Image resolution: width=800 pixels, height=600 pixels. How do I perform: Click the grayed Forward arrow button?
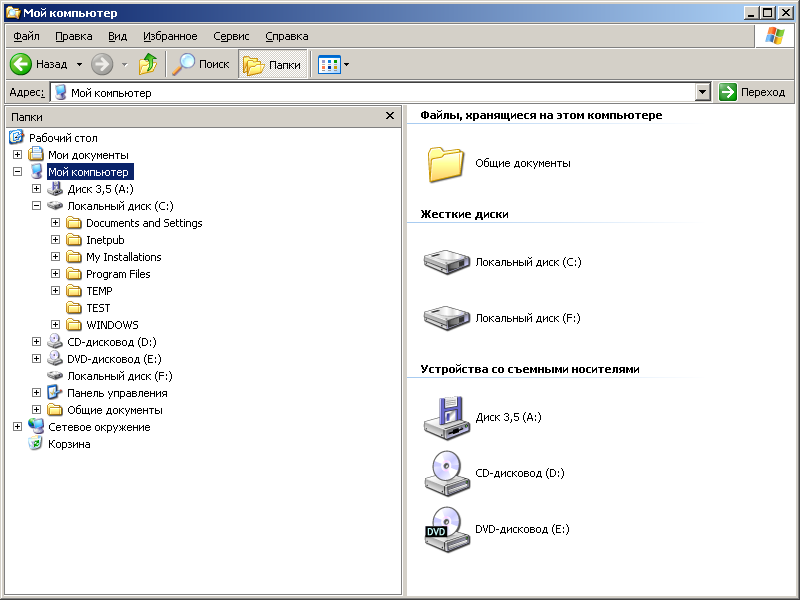[x=102, y=64]
